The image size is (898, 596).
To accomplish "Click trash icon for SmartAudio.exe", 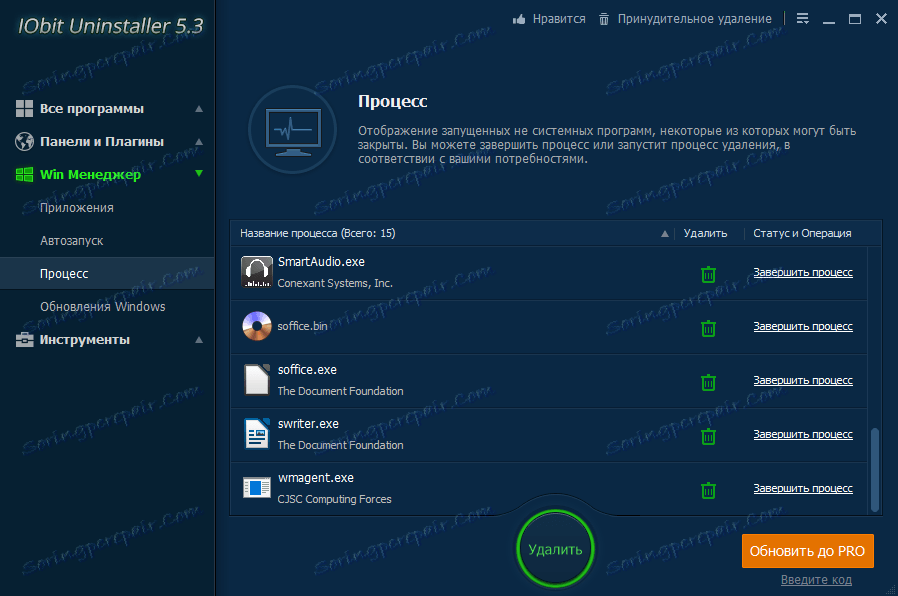I will point(708,274).
